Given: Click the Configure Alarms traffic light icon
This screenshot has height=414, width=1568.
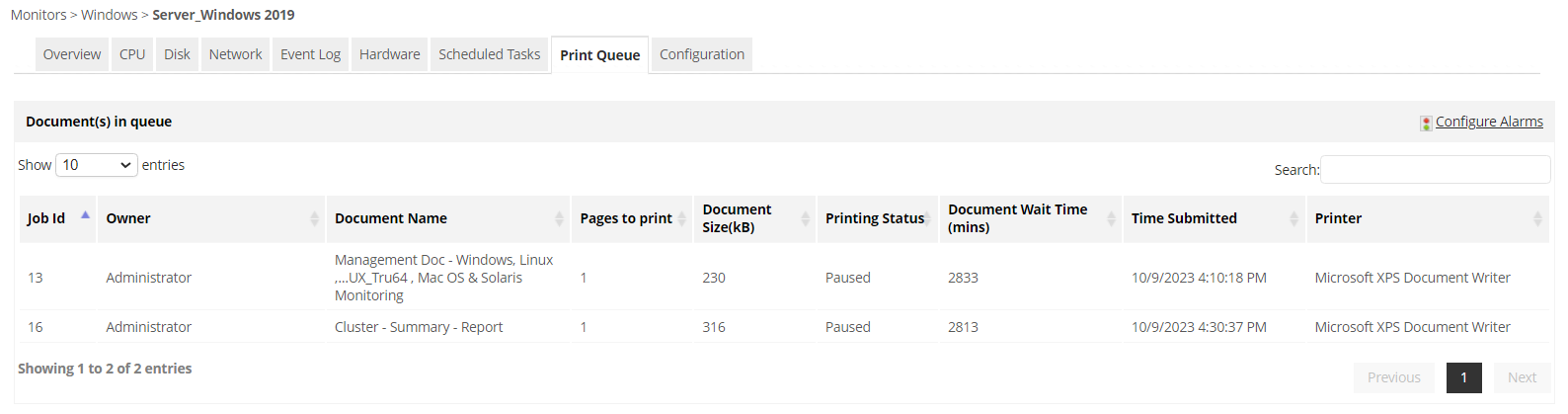Looking at the screenshot, I should 1426,123.
